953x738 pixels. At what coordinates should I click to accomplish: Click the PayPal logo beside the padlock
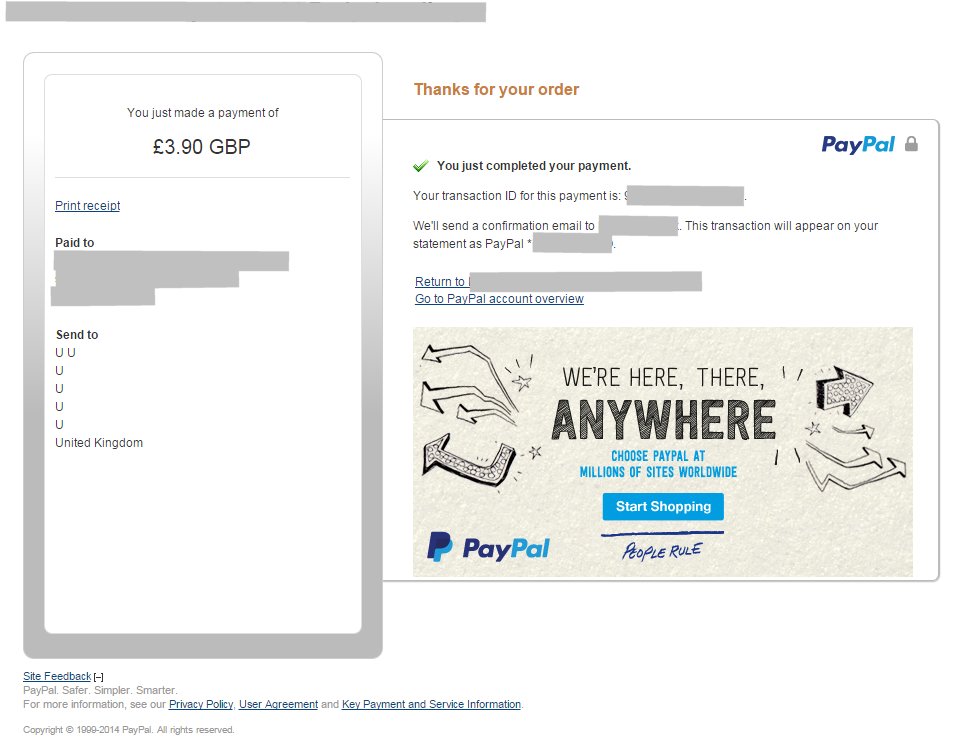(x=858, y=145)
